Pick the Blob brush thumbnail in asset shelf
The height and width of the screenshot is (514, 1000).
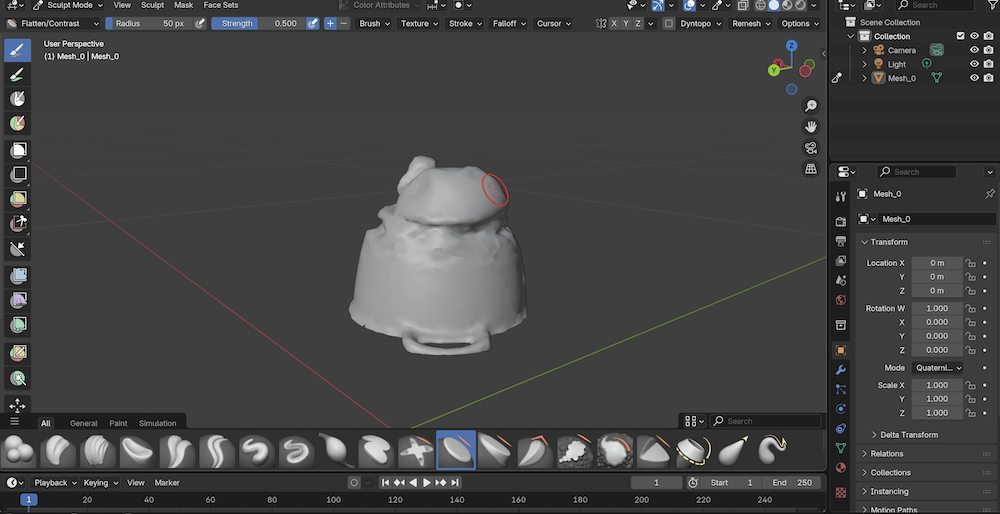click(17, 451)
